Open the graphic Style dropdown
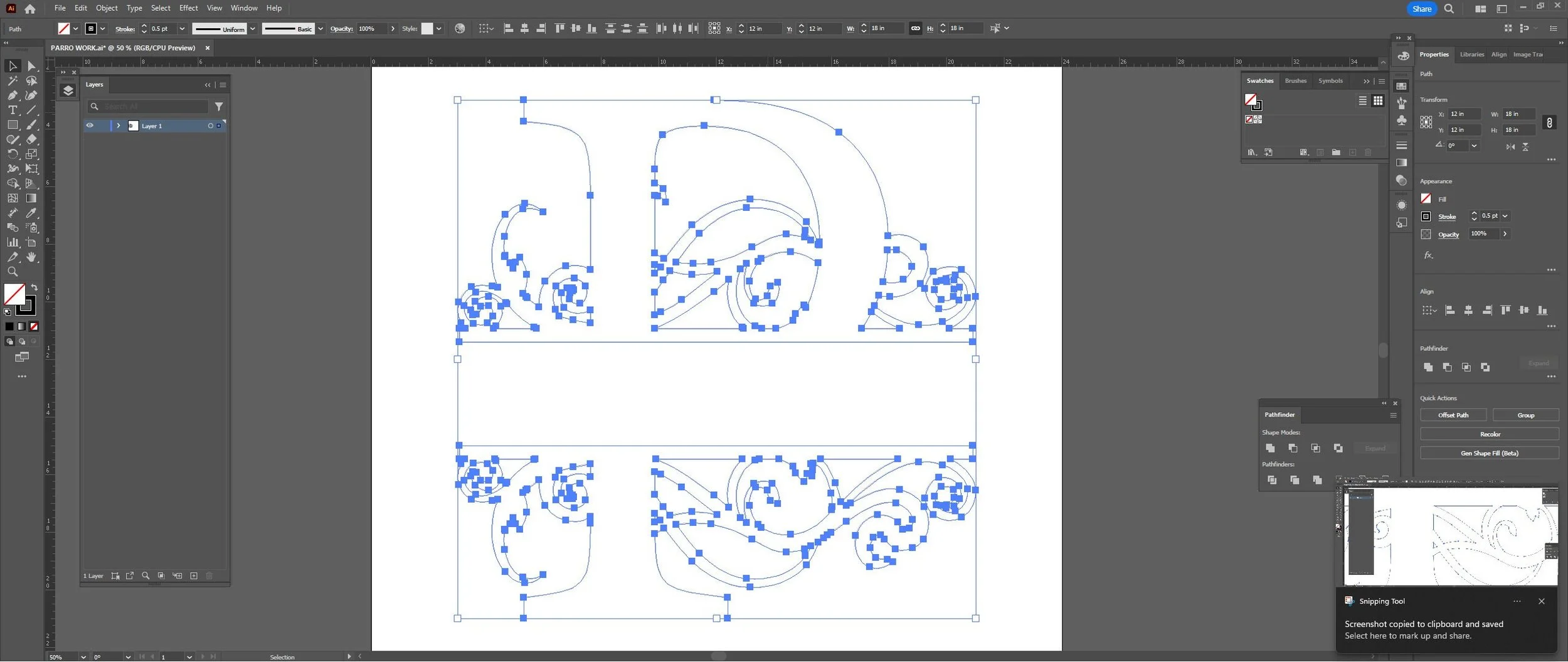Screen dimensions: 1568x662 (x=439, y=28)
